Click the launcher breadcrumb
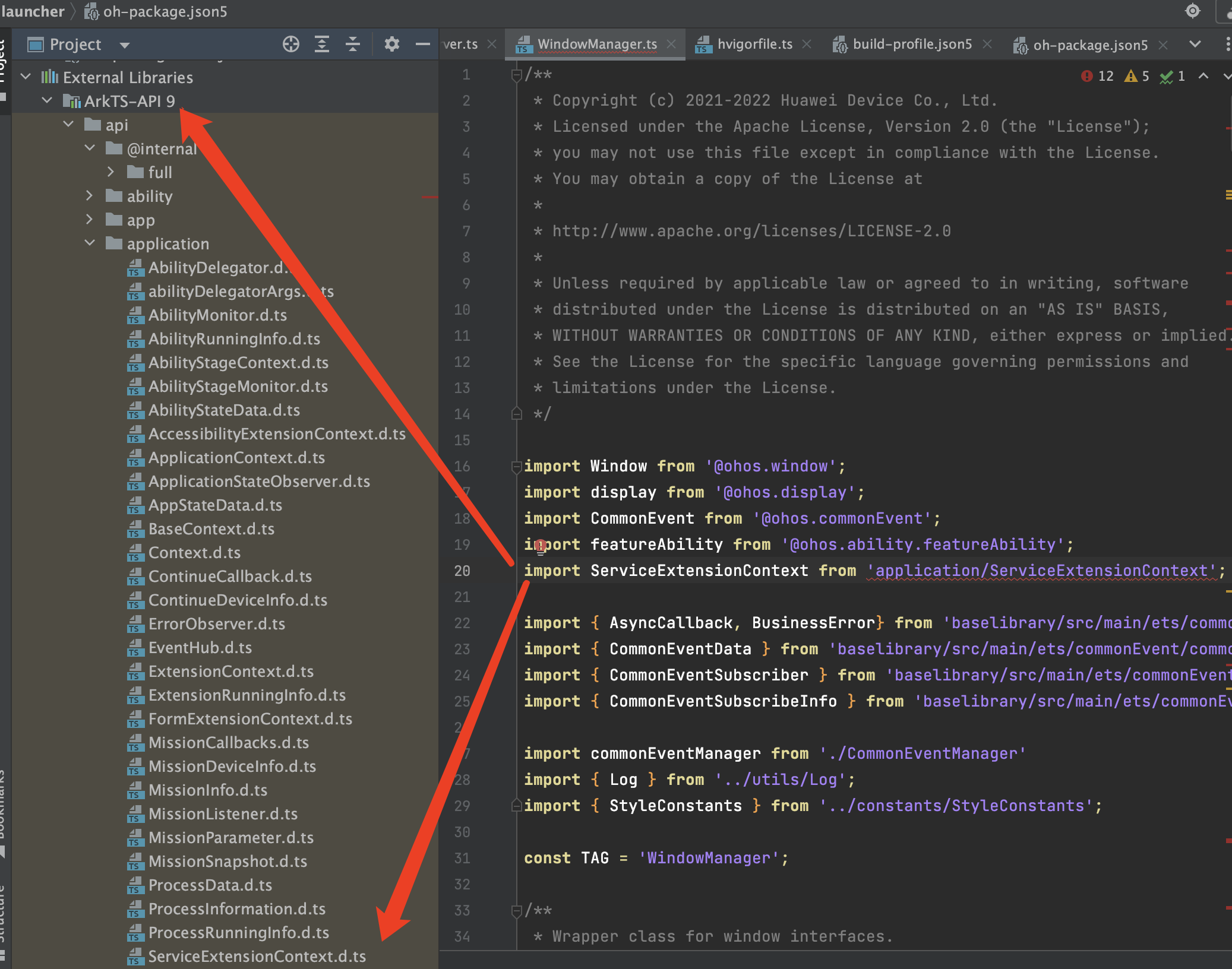Viewport: 1232px width, 969px height. 33,11
